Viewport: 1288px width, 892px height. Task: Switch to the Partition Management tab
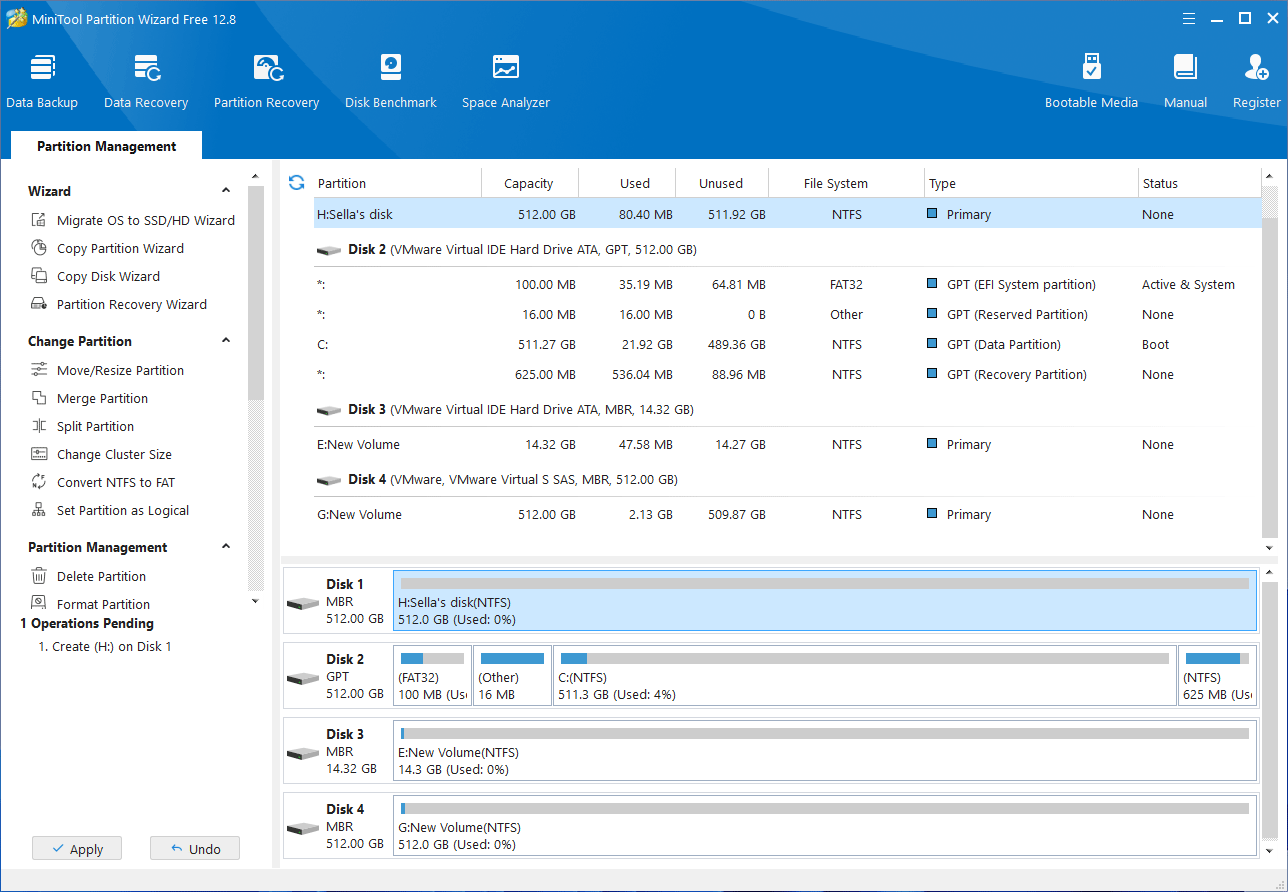coord(106,146)
